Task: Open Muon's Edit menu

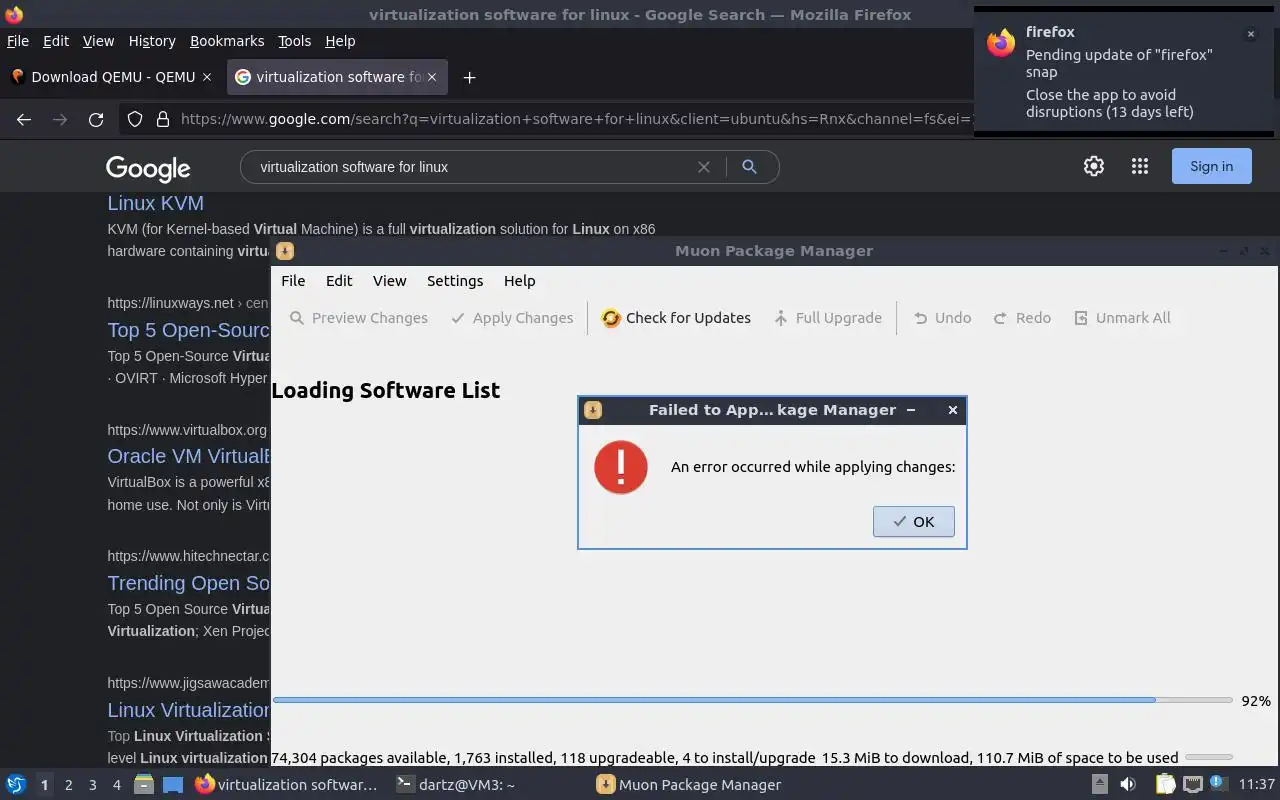Action: (339, 281)
